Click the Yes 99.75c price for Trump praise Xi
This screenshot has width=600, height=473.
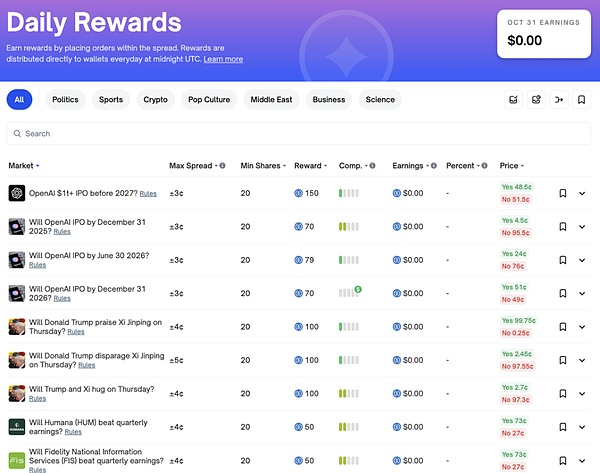(x=519, y=320)
